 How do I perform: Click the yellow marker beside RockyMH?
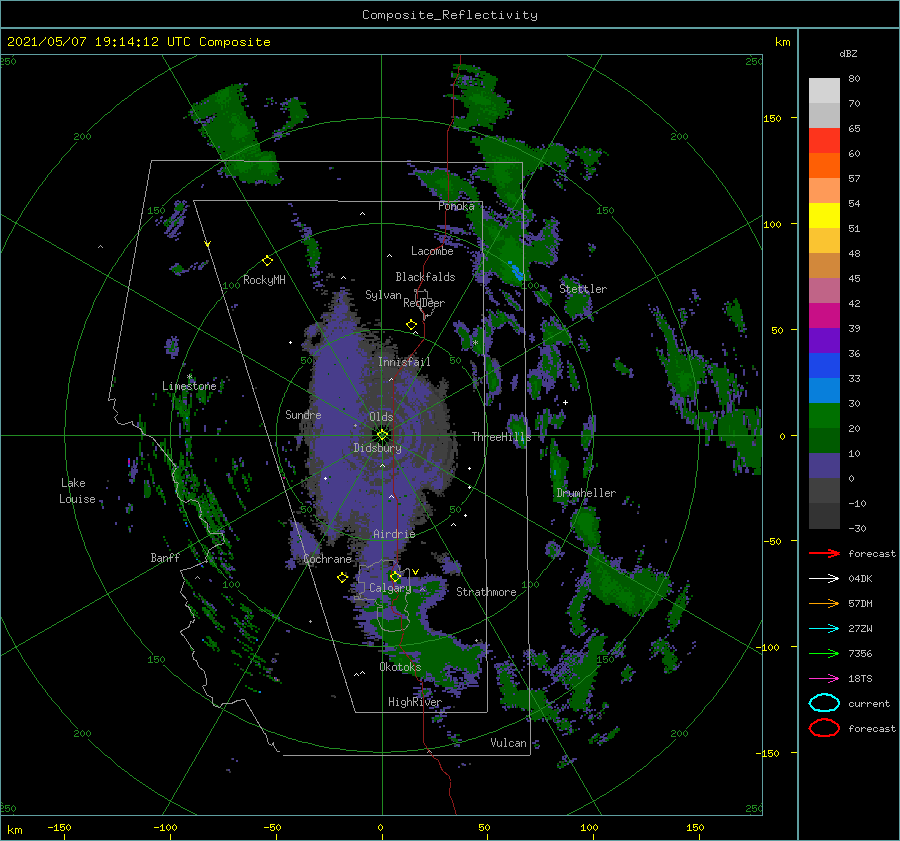point(267,261)
